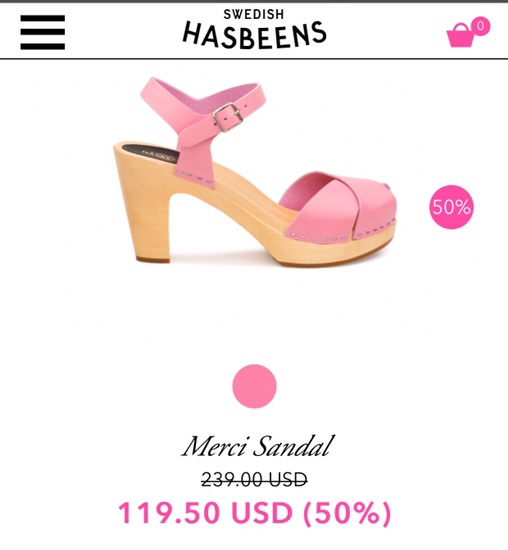
Task: Open the Merci Sandal product image
Action: (256, 170)
